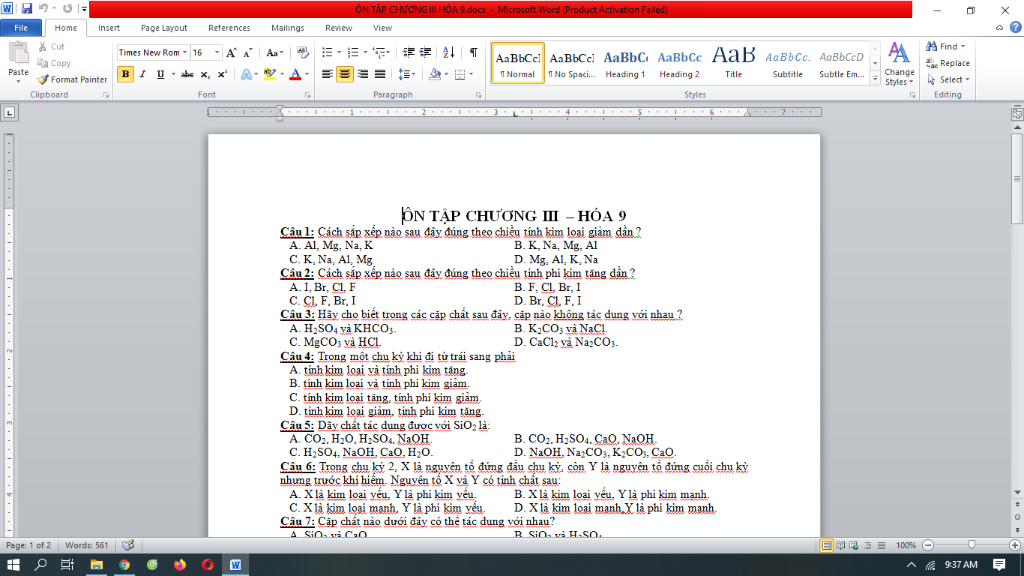
Task: Toggle Show/Hide paragraph marks
Action: pos(473,52)
